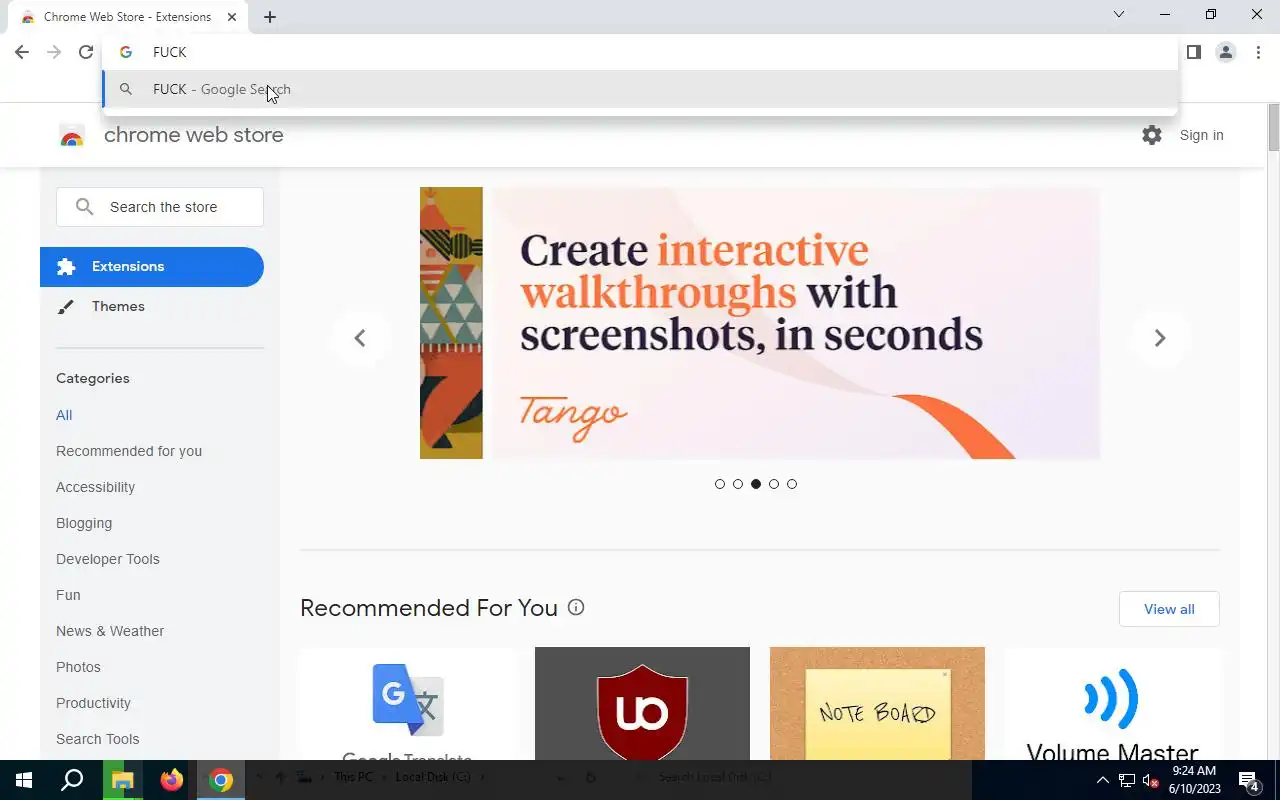Open the web store settings gear
Image resolution: width=1280 pixels, height=800 pixels.
tap(1152, 135)
